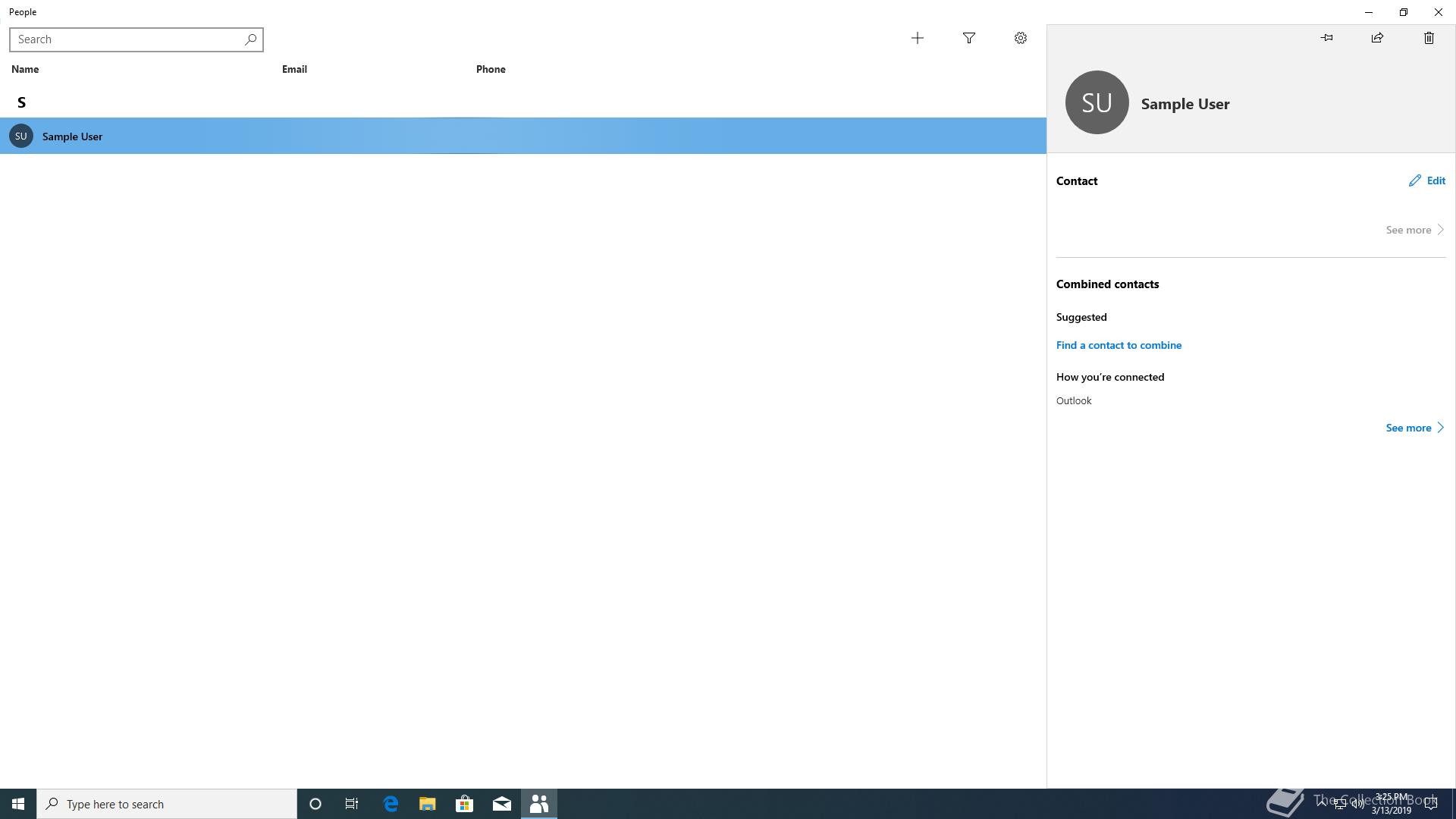
Task: Expand blue See more under Combined contacts
Action: [1414, 428]
